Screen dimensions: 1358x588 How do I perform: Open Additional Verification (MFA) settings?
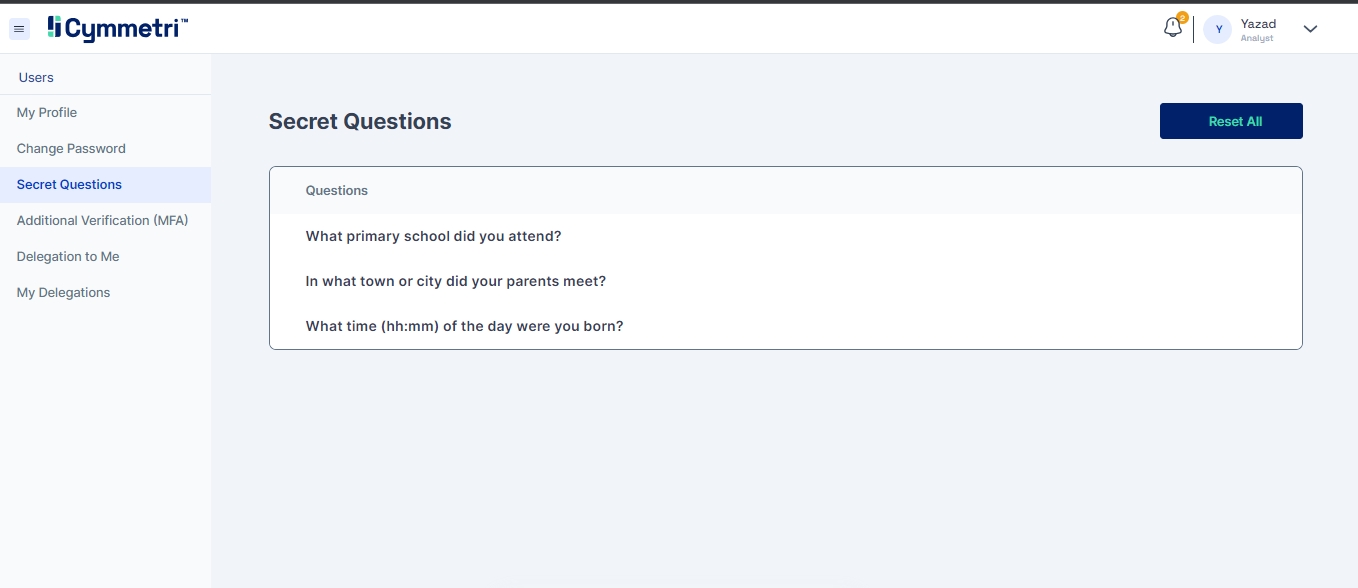point(102,221)
